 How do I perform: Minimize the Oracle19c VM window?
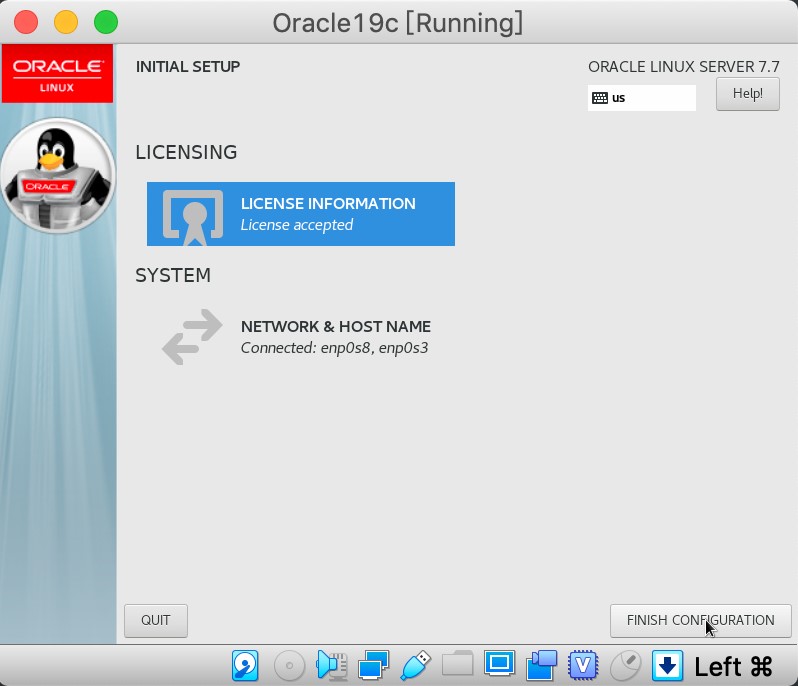pyautogui.click(x=66, y=23)
